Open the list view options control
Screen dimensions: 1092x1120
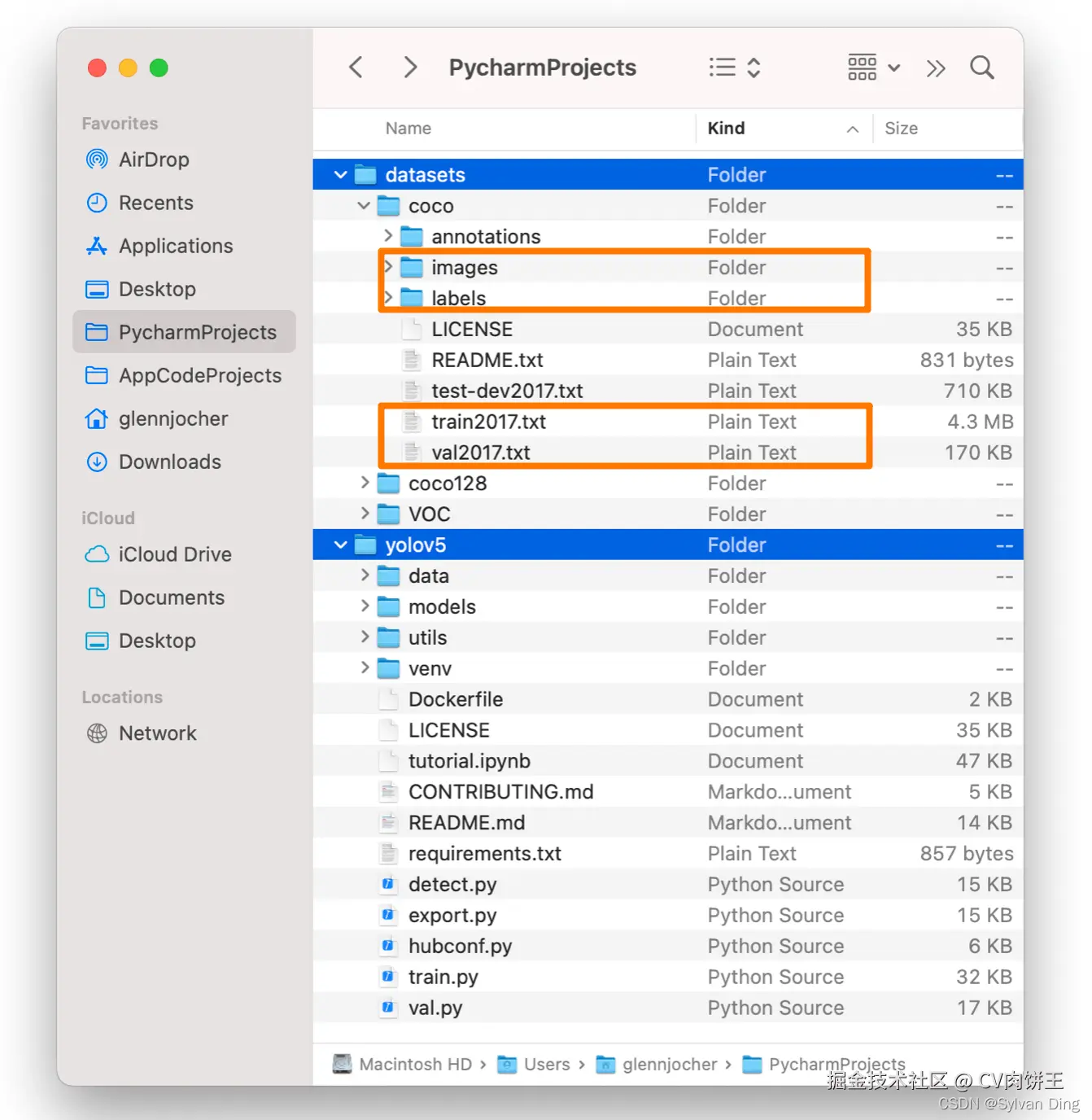coord(734,68)
